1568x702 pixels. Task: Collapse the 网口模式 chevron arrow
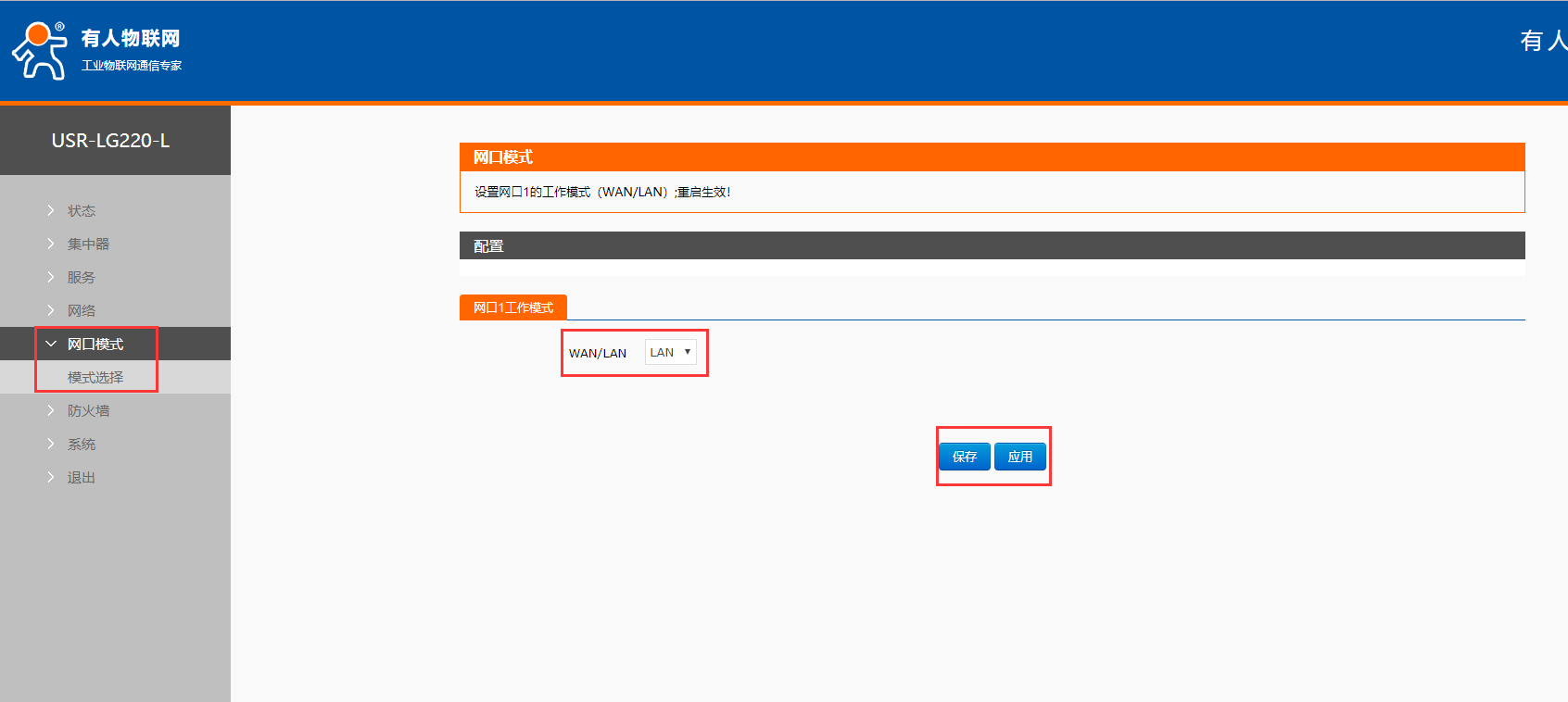[51, 345]
